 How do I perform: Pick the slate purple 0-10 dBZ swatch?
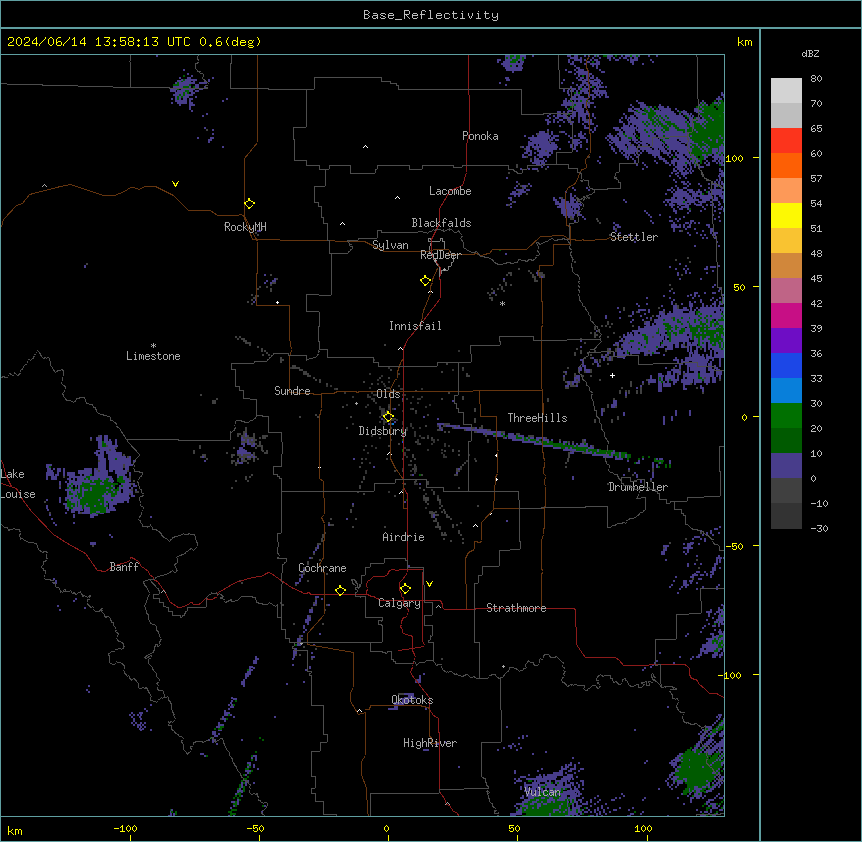pyautogui.click(x=786, y=466)
